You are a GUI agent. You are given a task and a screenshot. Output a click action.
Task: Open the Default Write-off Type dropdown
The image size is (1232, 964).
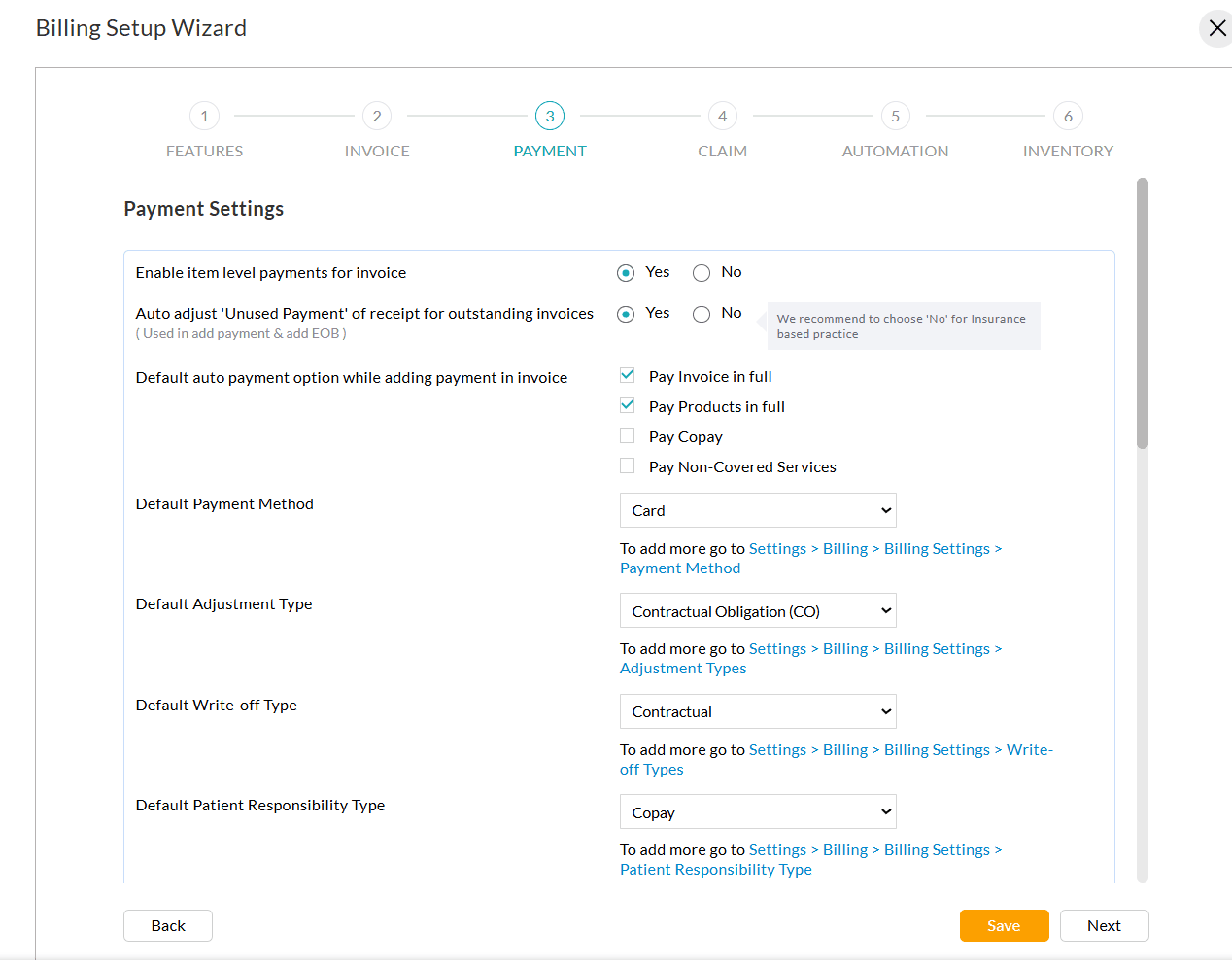click(758, 711)
